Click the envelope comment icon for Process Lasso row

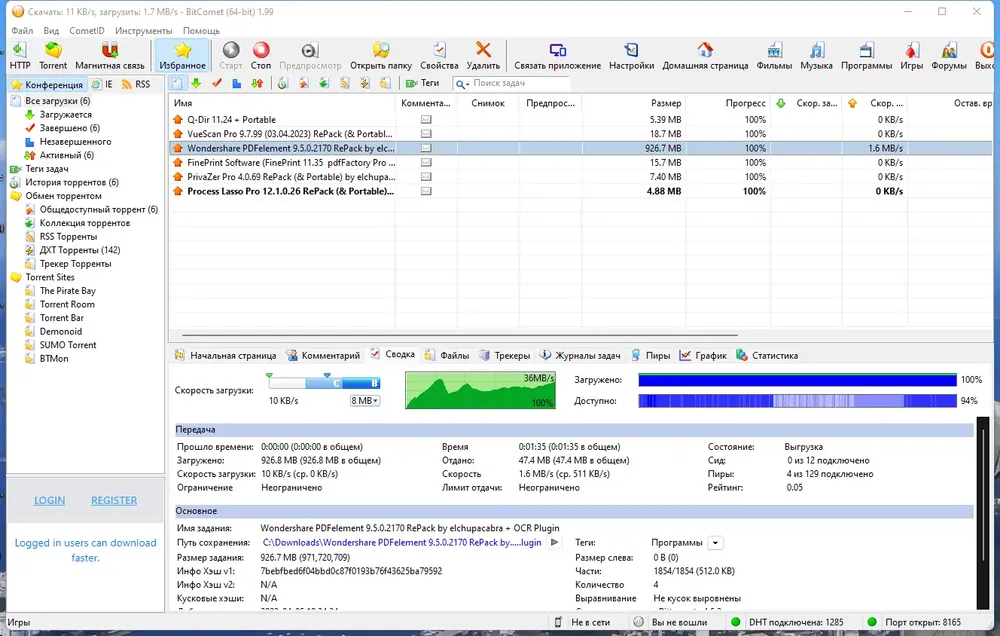pos(426,191)
